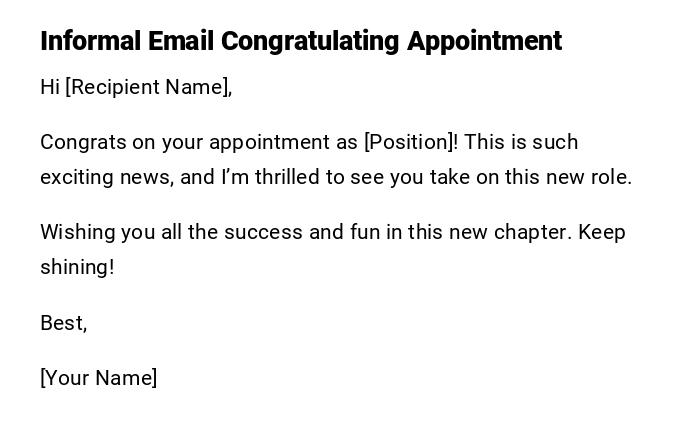Click the [Recipient Name] placeholder
Image resolution: width=700 pixels, height=440 pixels.
coord(148,87)
